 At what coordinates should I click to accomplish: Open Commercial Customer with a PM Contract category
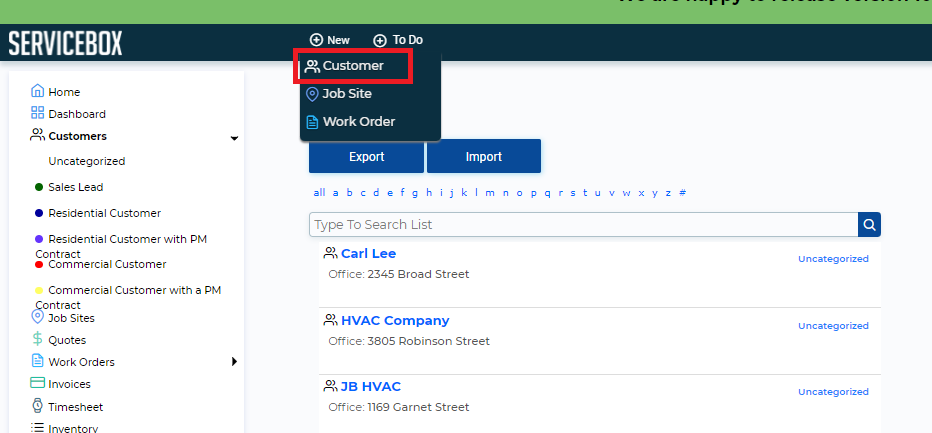tap(128, 297)
